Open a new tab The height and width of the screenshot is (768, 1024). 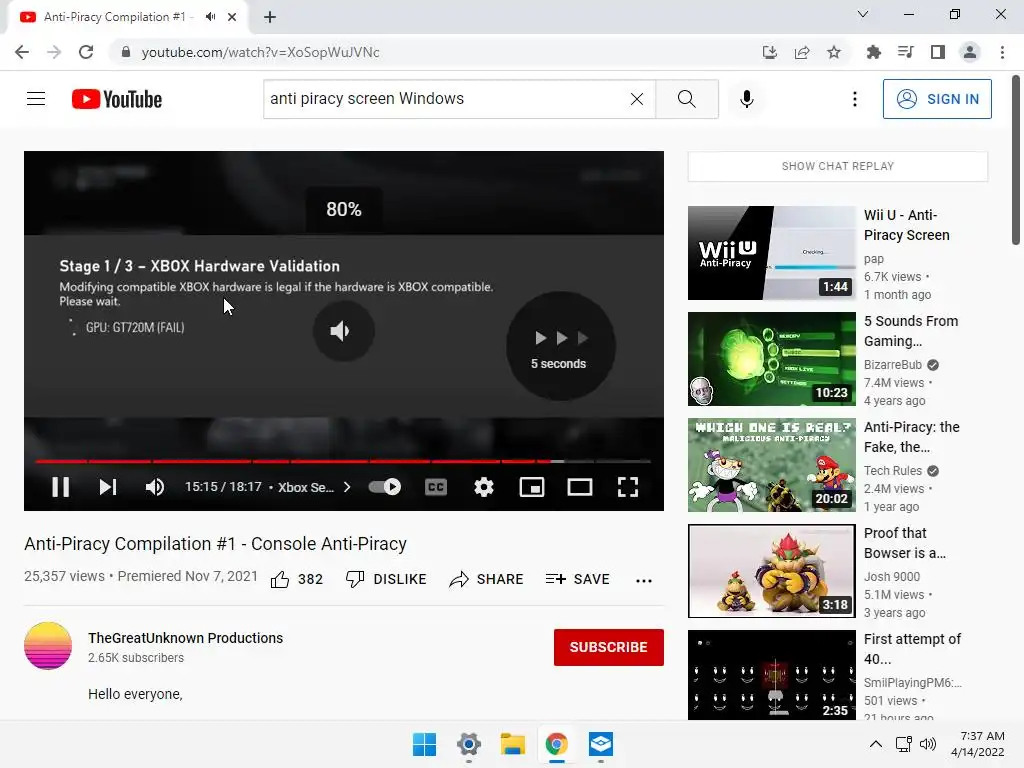click(x=270, y=17)
